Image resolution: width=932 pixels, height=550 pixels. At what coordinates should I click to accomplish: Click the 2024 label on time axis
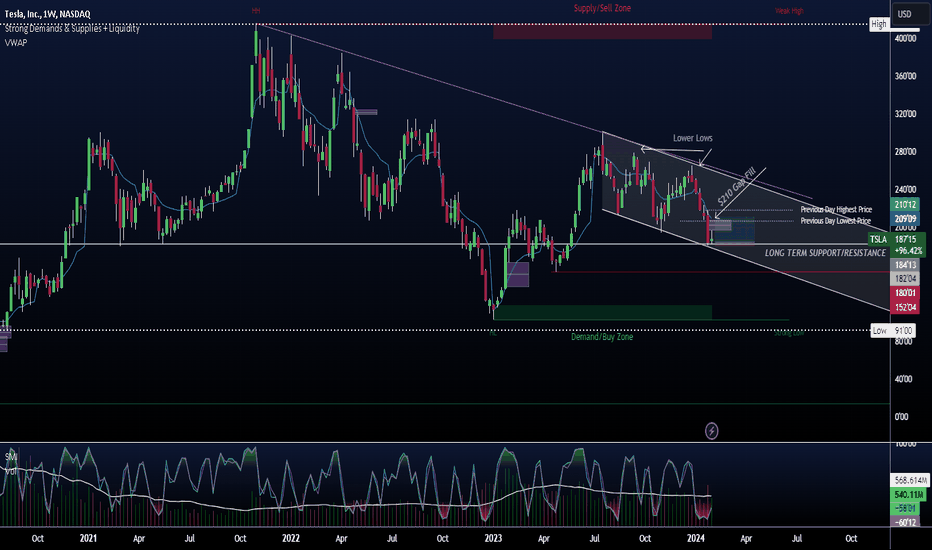pyautogui.click(x=695, y=538)
